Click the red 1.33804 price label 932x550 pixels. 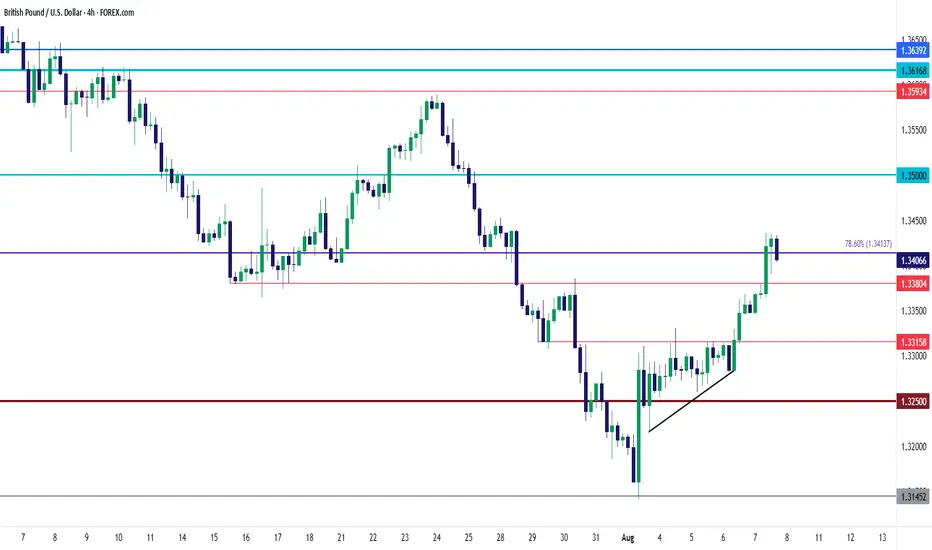click(913, 284)
